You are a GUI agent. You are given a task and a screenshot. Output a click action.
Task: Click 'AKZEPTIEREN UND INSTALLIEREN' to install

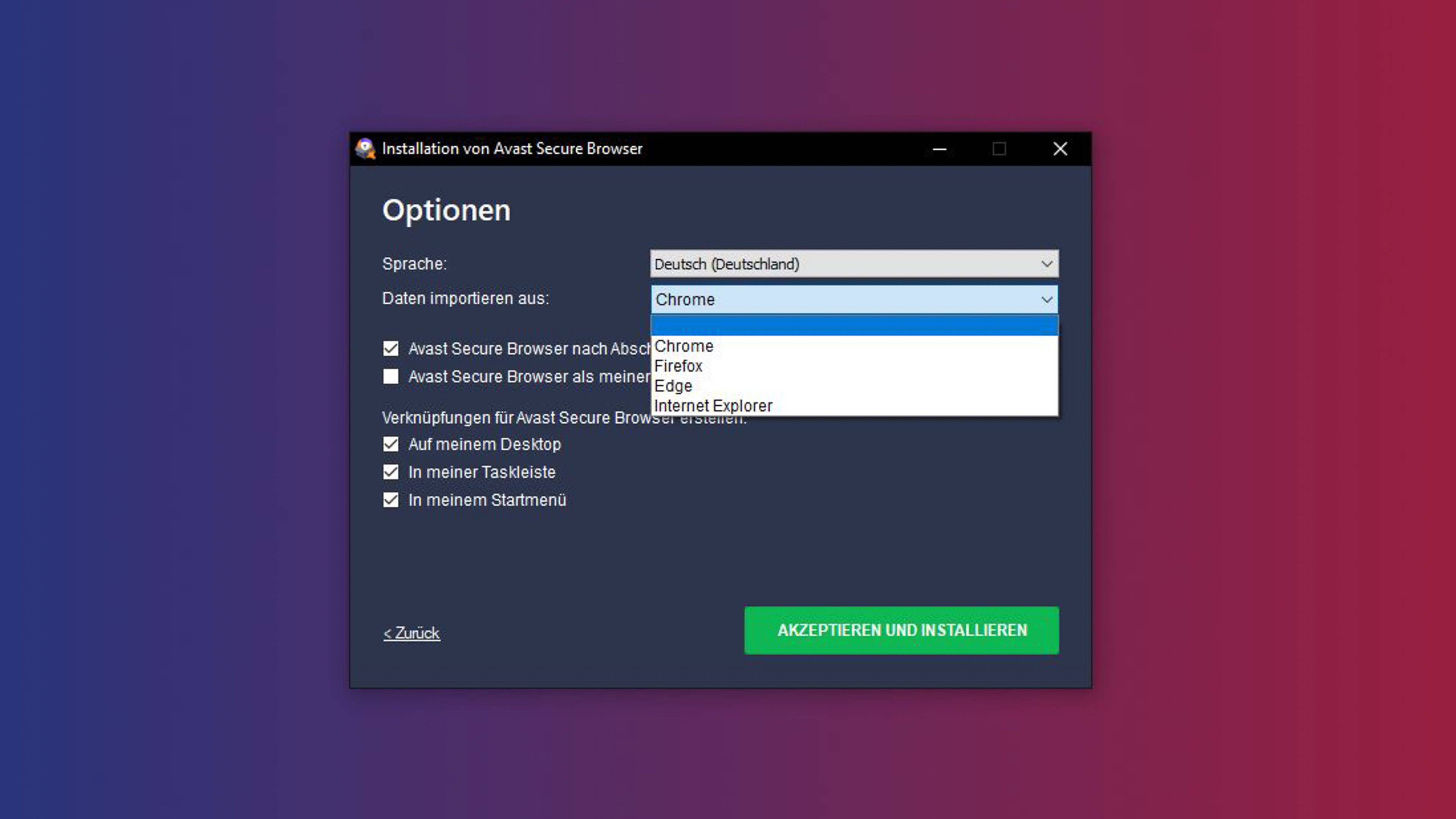[902, 630]
